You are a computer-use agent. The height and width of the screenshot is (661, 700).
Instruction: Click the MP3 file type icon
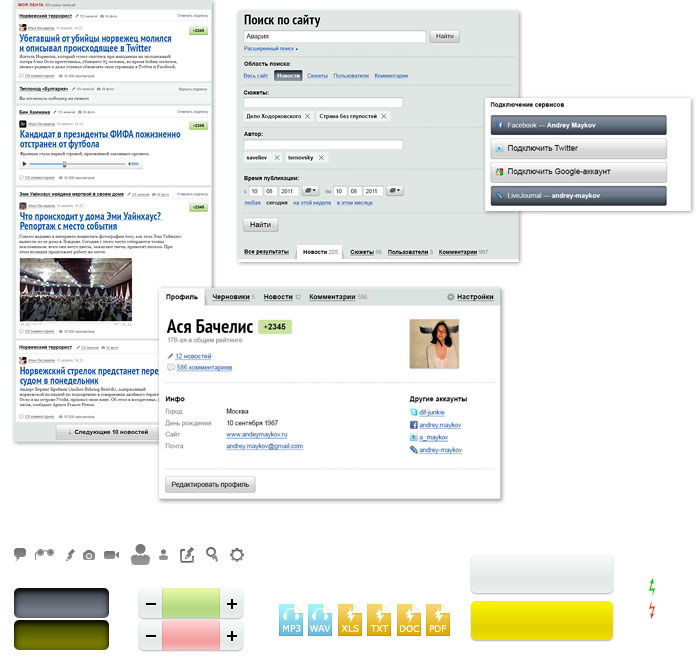pos(291,621)
